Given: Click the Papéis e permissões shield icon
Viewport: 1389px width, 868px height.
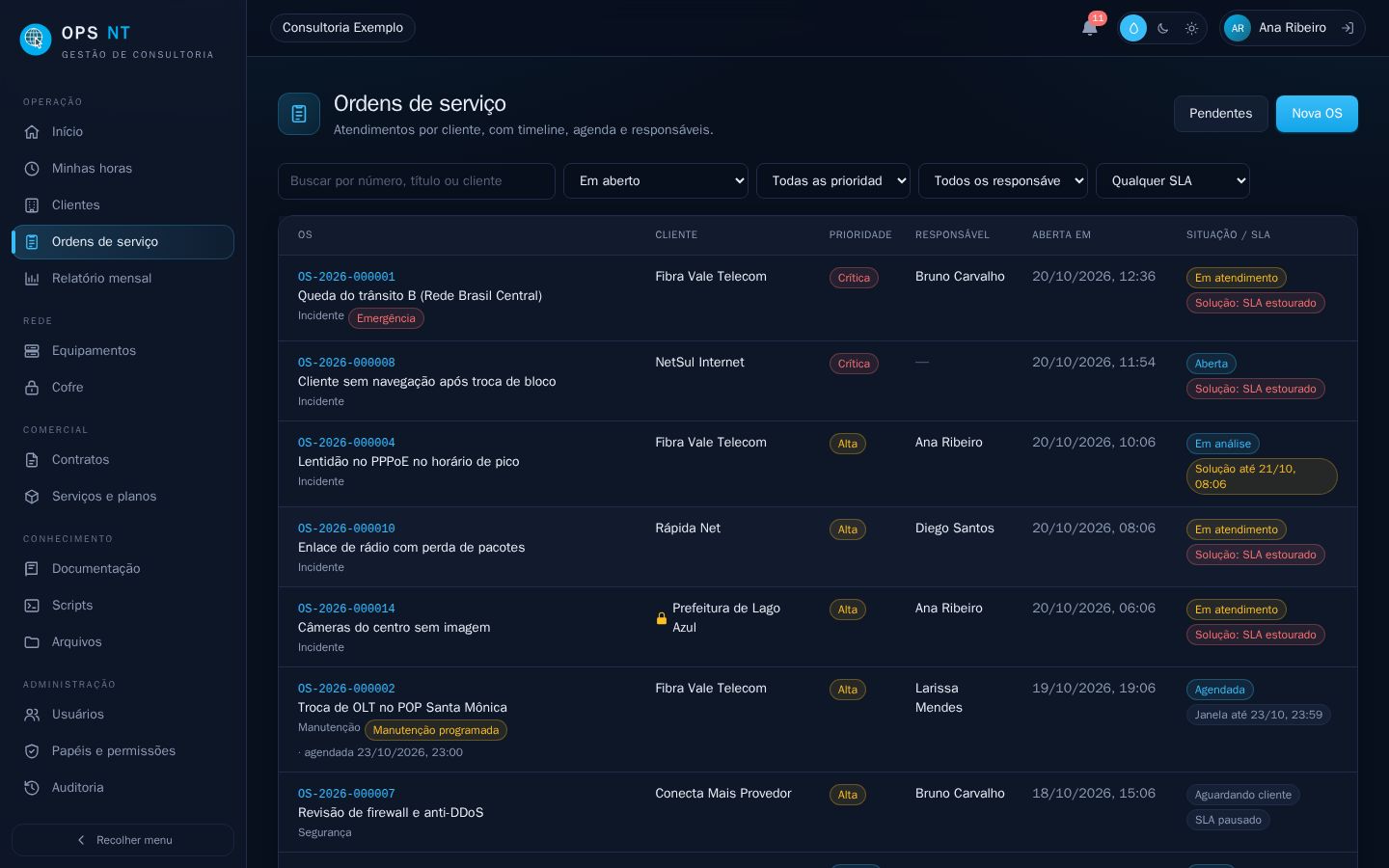Looking at the screenshot, I should pyautogui.click(x=32, y=751).
